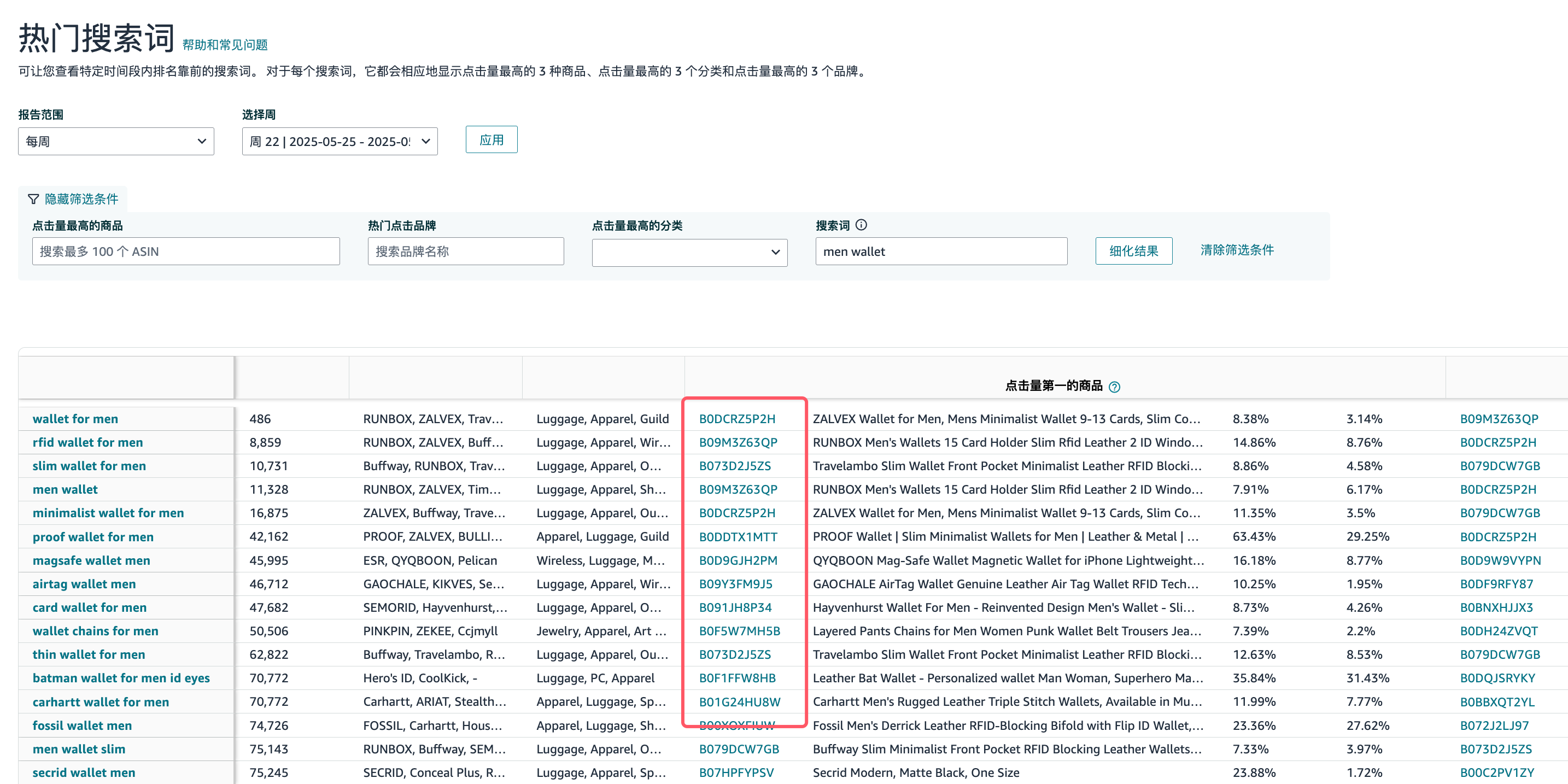The width and height of the screenshot is (1568, 784).
Task: Click the help icon beside 点击量第一的商品
Action: tap(1114, 387)
